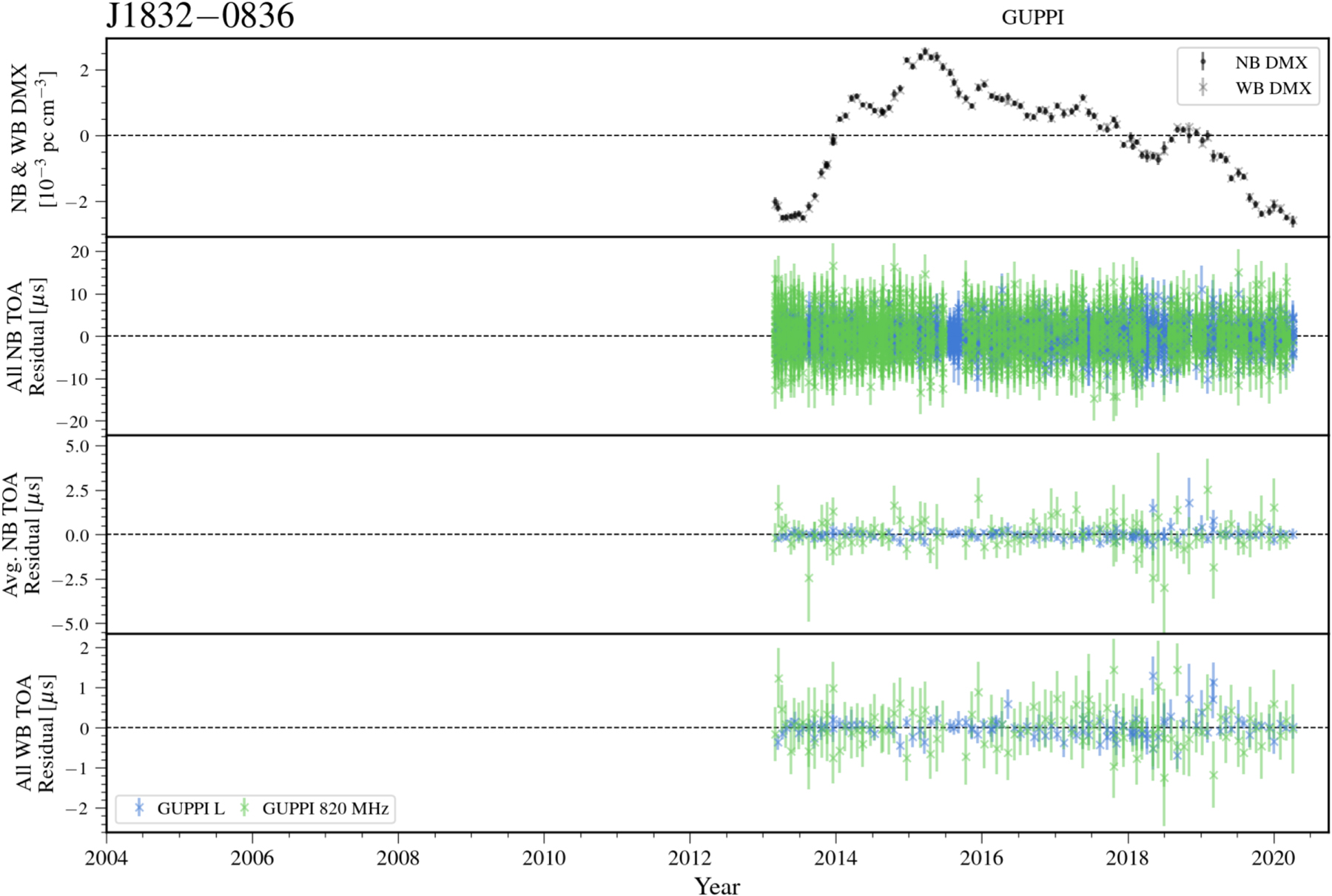The image size is (1332, 896).
Task: Click the GUPPI 820 MHz legend label
Action: [x=326, y=809]
